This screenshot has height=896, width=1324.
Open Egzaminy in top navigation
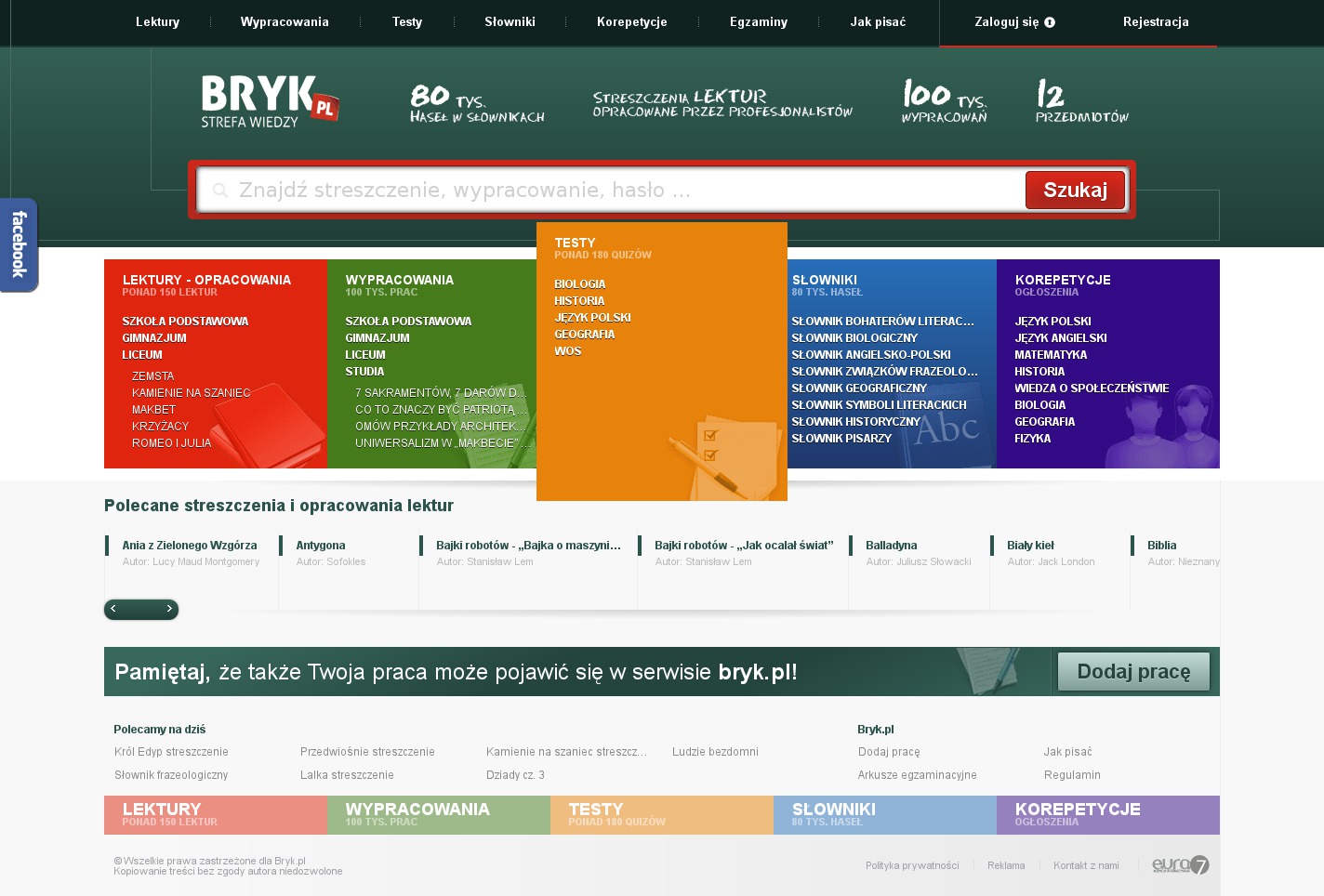pyautogui.click(x=759, y=21)
